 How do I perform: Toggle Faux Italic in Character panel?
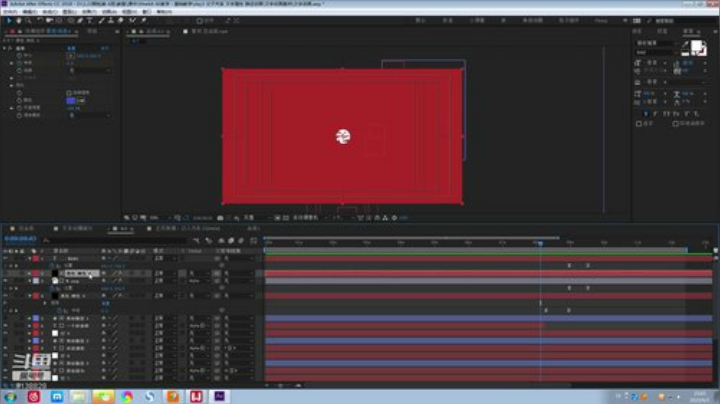click(656, 113)
